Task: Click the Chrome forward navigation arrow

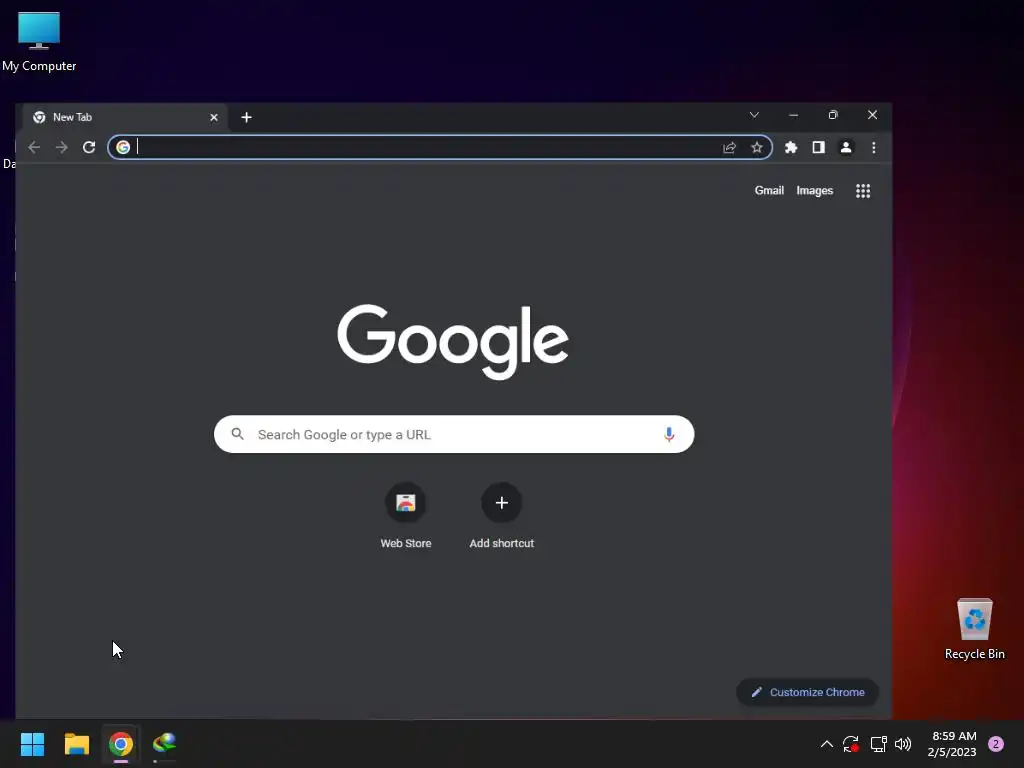Action: 61,148
